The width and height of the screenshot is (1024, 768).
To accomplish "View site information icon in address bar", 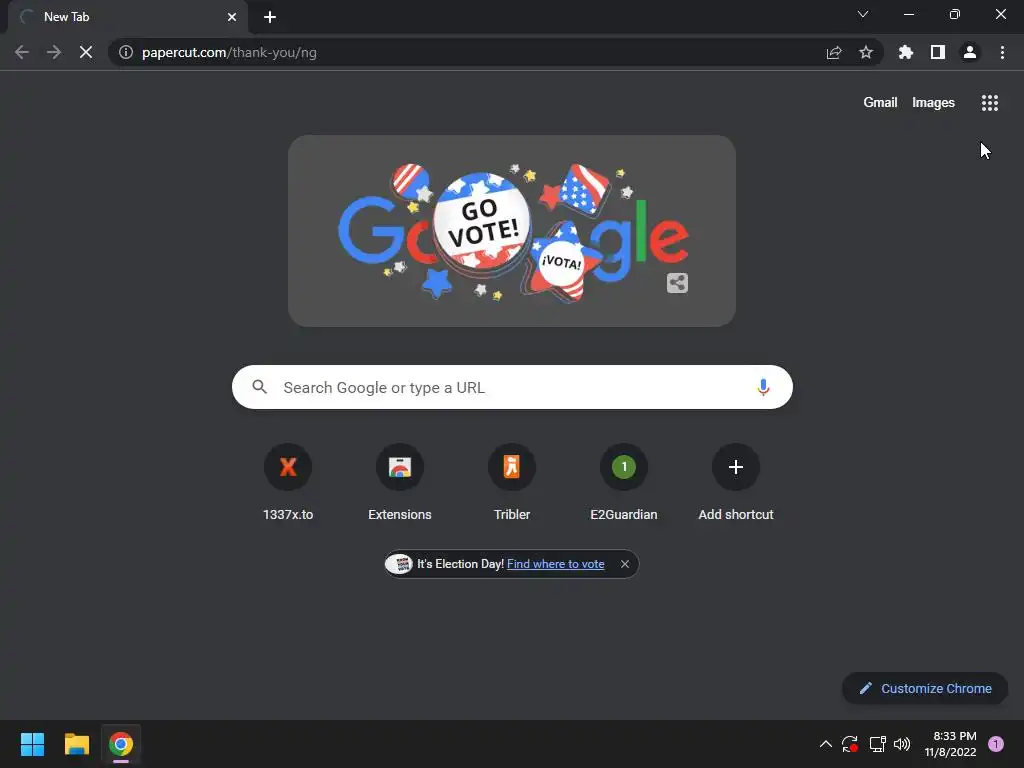I will click(x=126, y=52).
